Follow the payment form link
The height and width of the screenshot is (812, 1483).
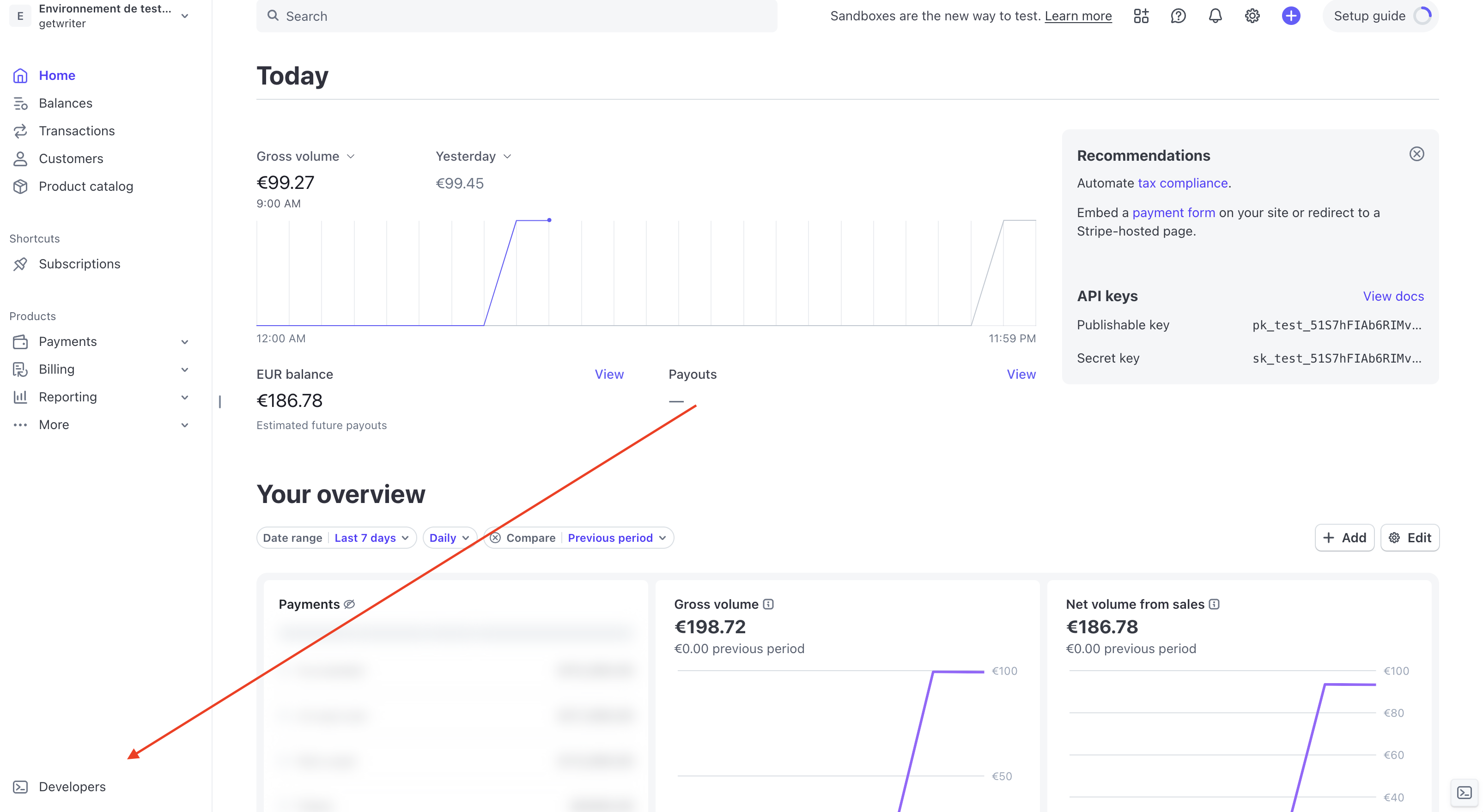1174,213
